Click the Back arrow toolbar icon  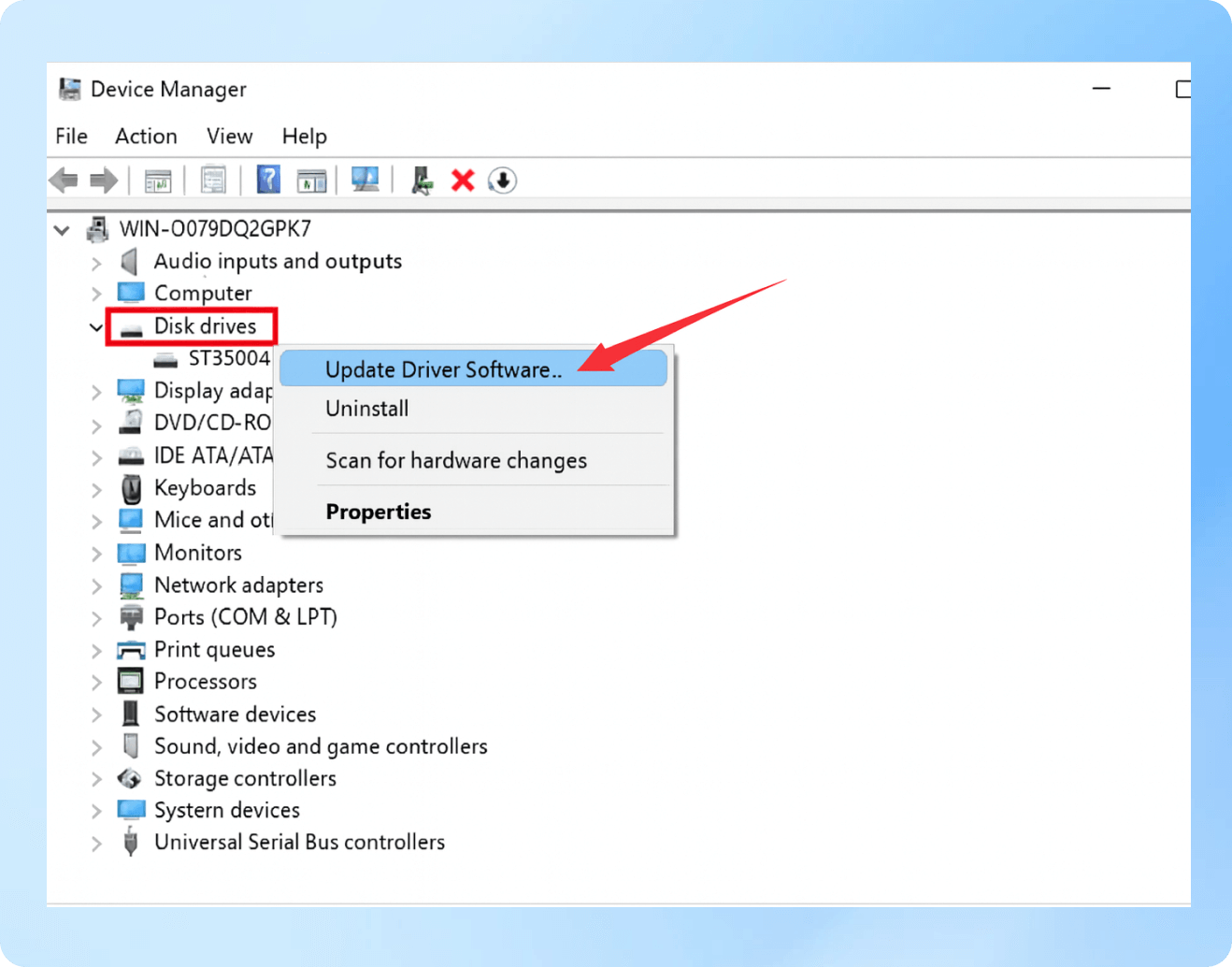pyautogui.click(x=64, y=180)
